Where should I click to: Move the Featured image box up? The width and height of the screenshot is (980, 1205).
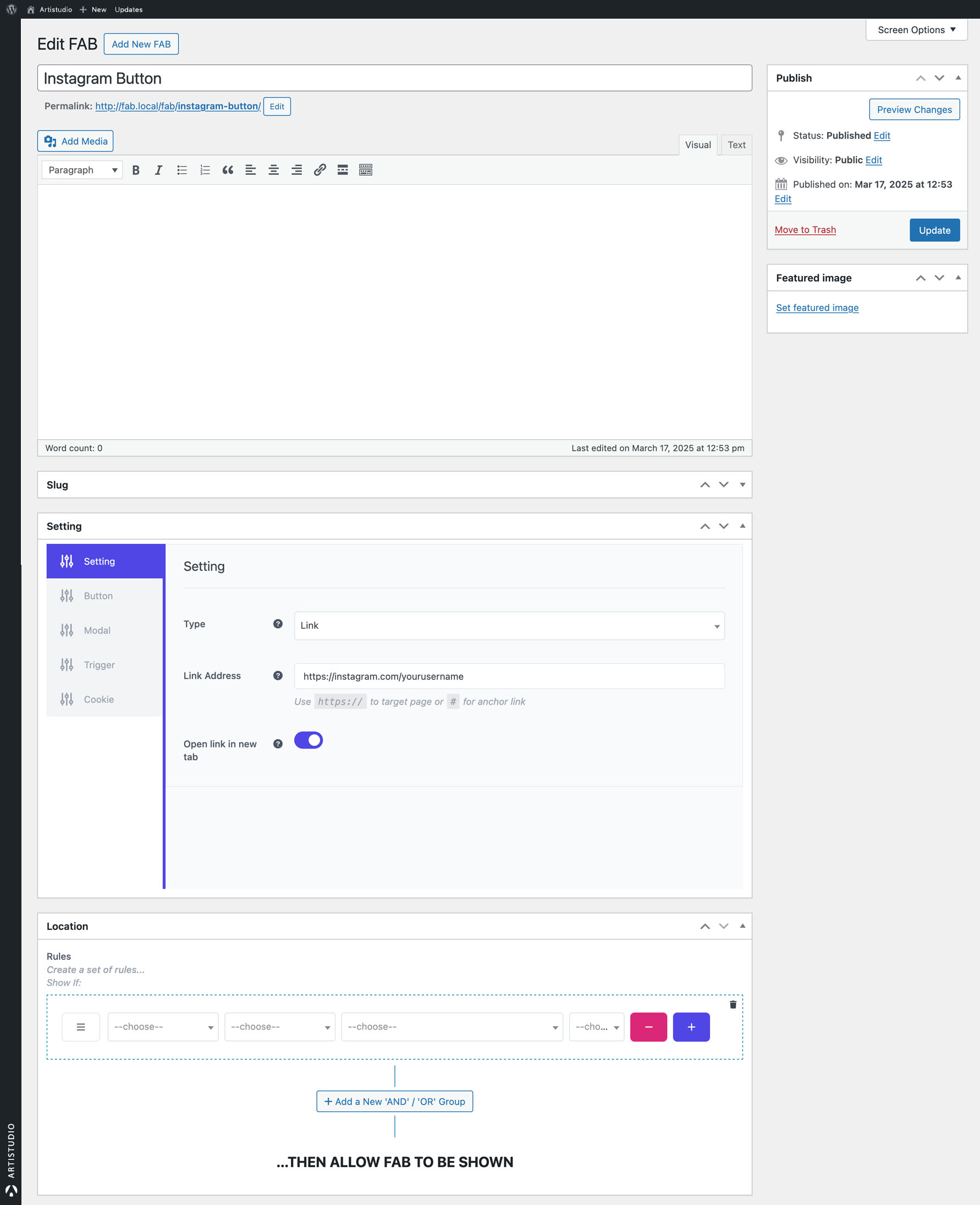point(921,278)
